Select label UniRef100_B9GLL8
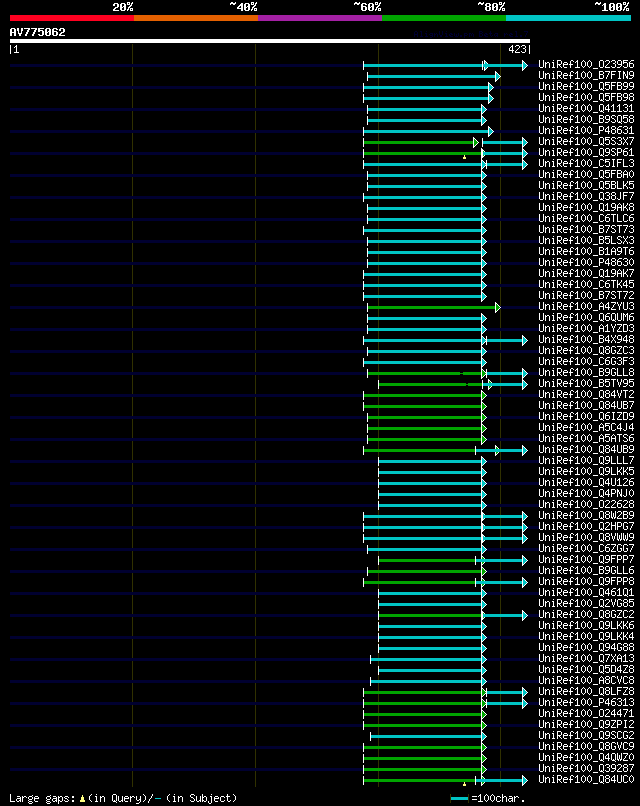The height and width of the screenshot is (806, 640). pos(587,373)
